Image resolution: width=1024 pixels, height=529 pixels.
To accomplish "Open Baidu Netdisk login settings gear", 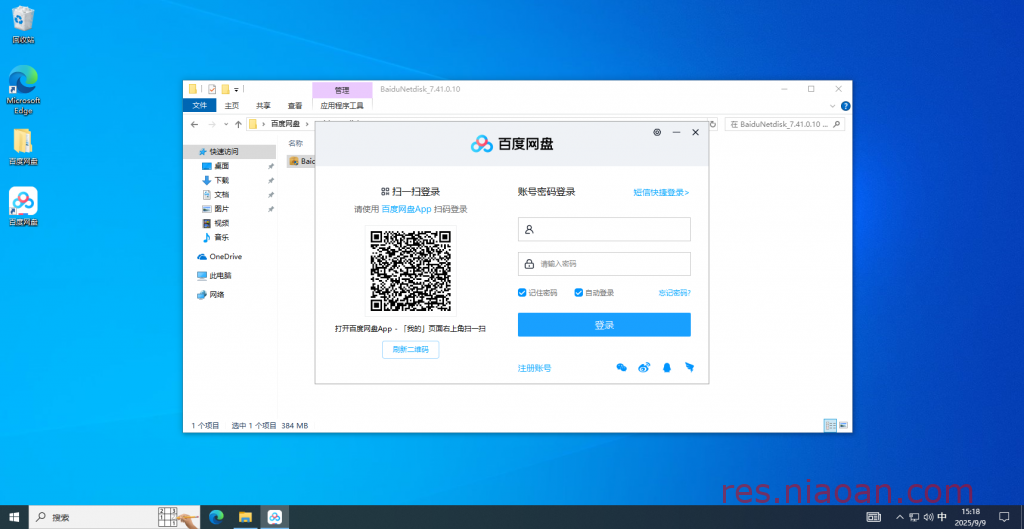I will point(657,132).
